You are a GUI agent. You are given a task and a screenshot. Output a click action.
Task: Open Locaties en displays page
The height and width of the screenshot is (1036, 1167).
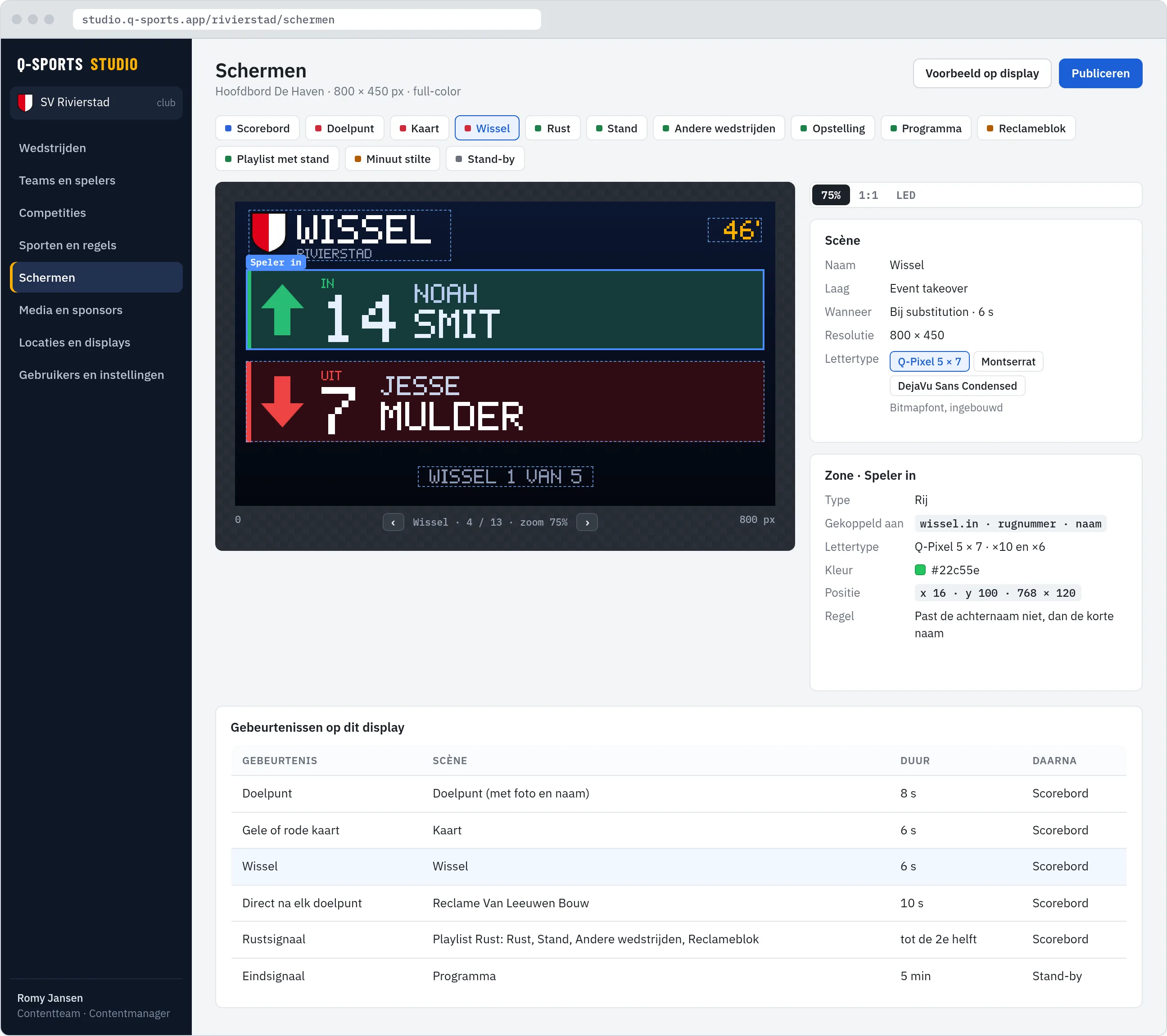(x=96, y=343)
